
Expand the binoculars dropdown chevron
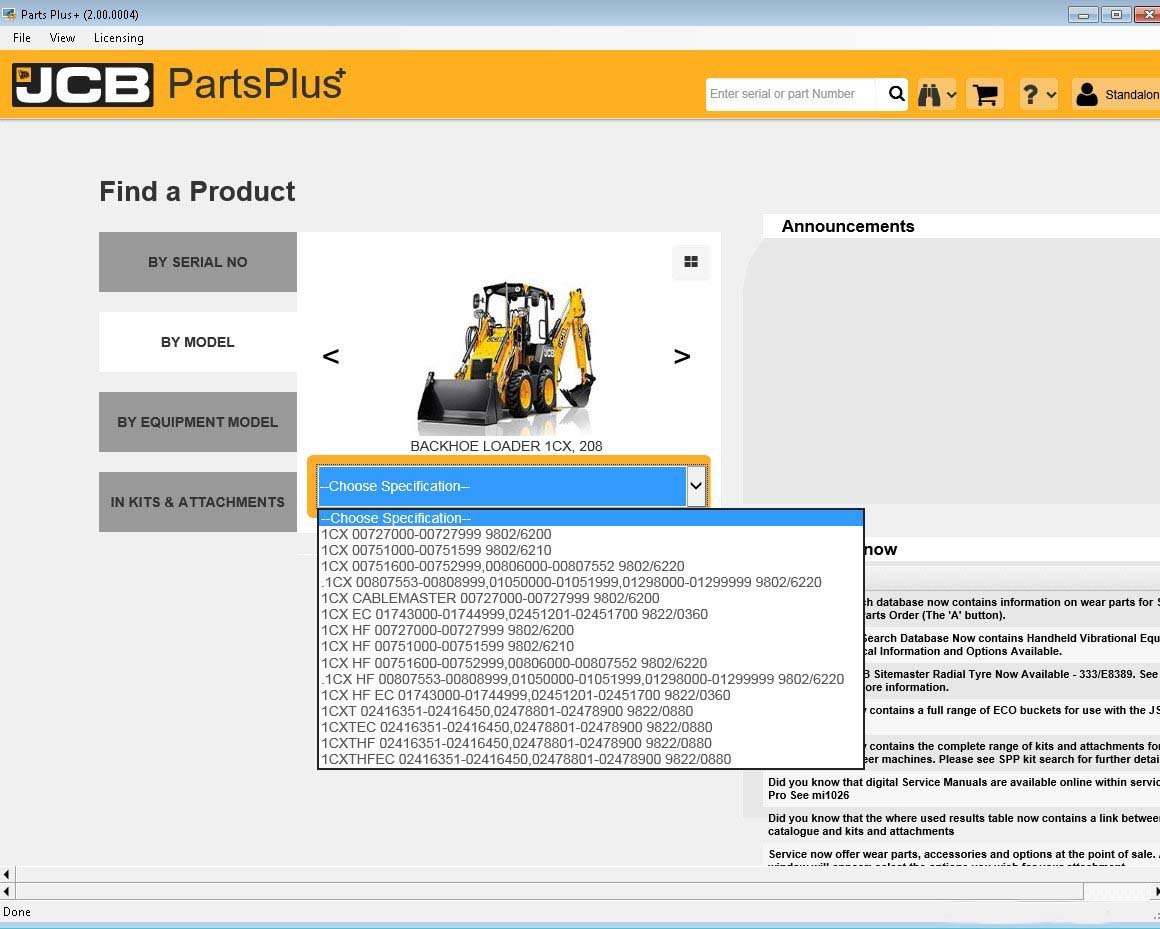click(951, 95)
